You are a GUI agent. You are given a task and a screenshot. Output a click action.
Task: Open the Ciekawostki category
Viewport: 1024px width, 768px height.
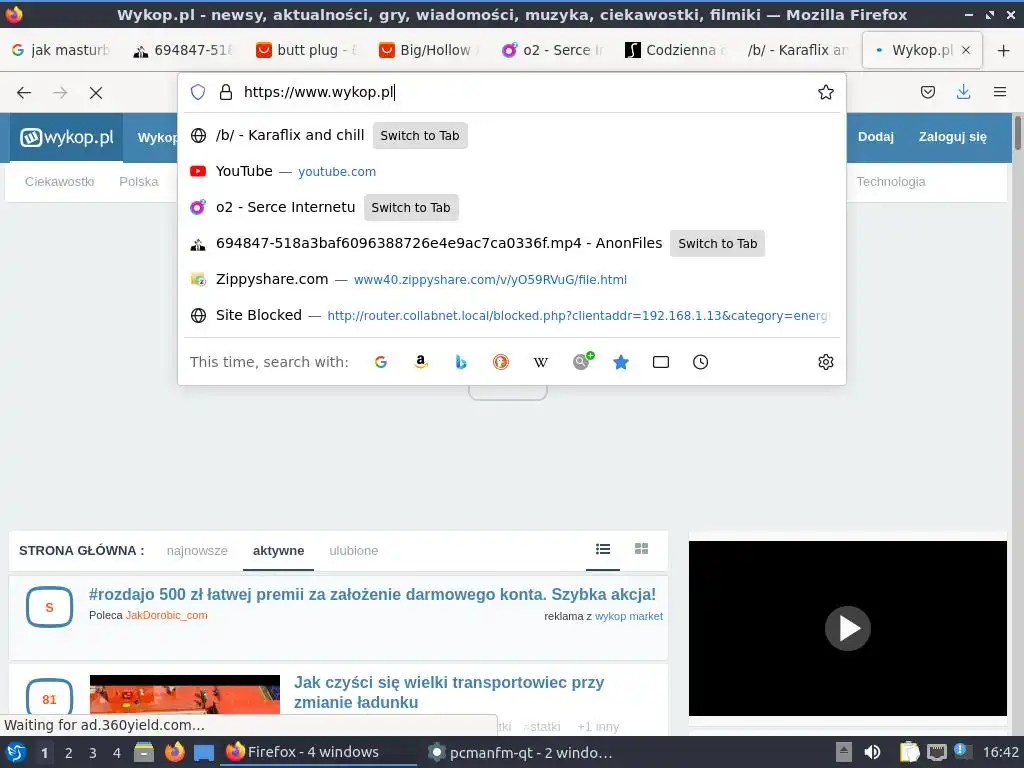(59, 182)
